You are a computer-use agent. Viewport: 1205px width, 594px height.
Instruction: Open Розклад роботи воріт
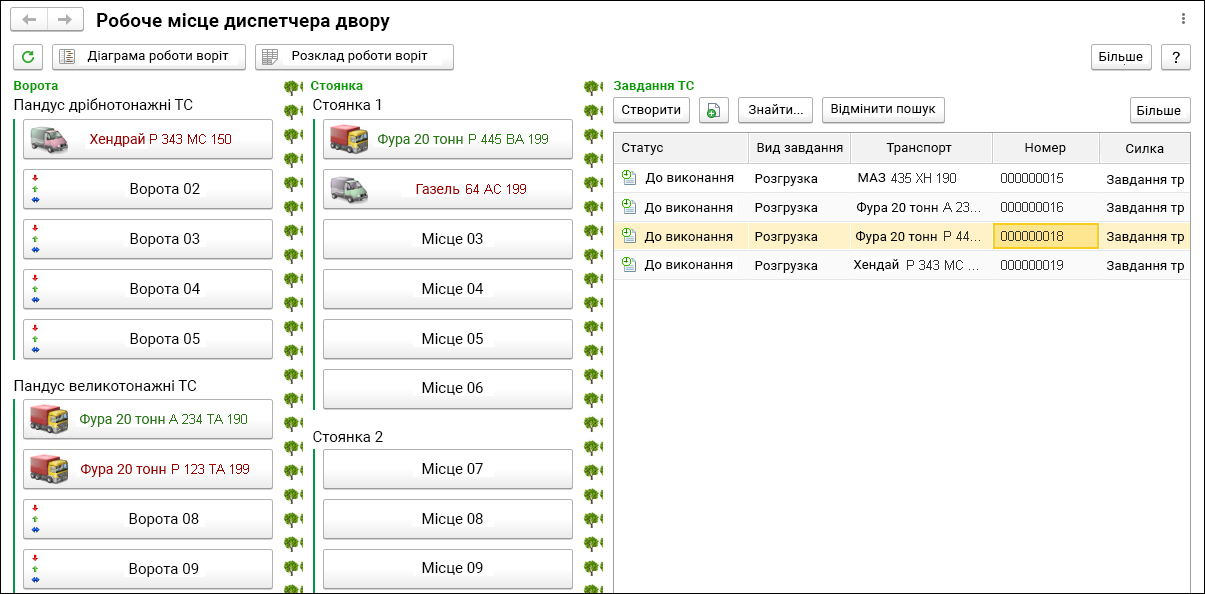pyautogui.click(x=354, y=57)
